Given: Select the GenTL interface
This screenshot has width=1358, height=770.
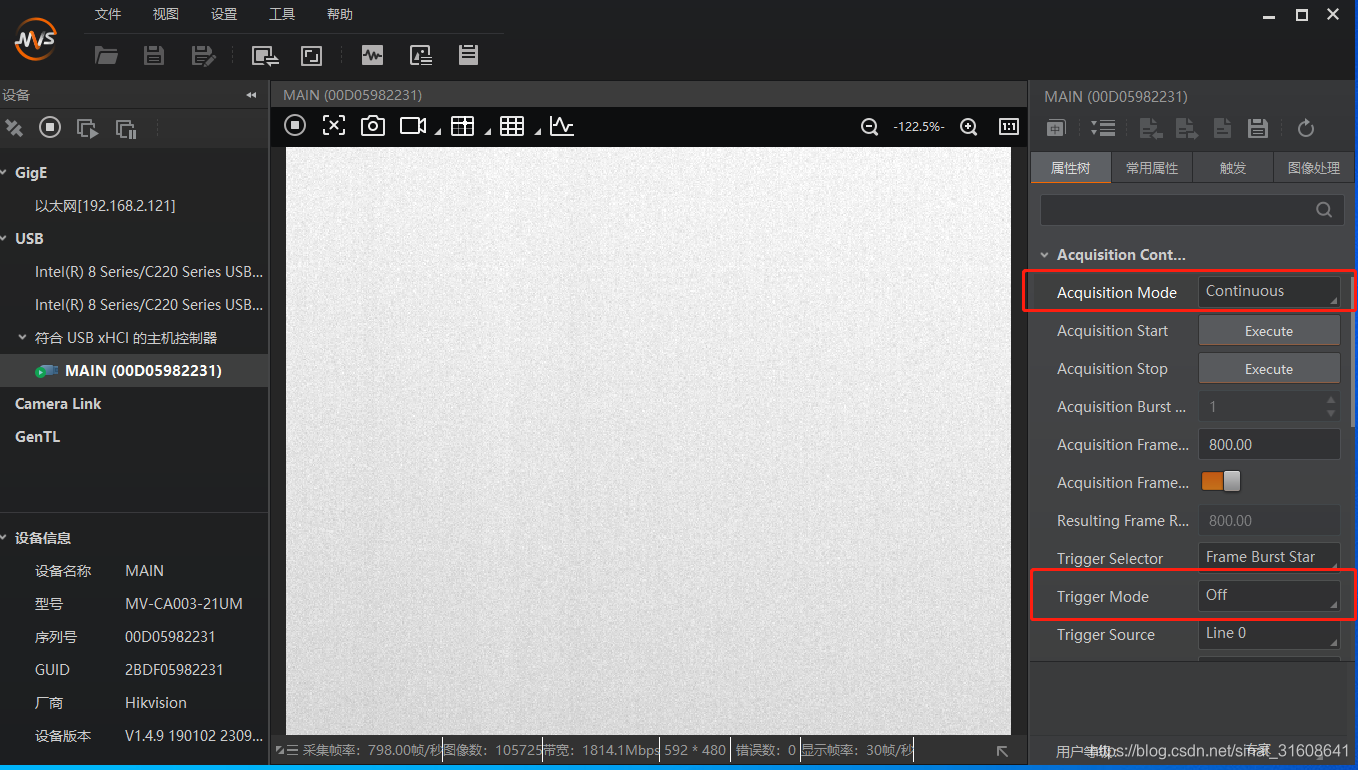Looking at the screenshot, I should pyautogui.click(x=37, y=437).
